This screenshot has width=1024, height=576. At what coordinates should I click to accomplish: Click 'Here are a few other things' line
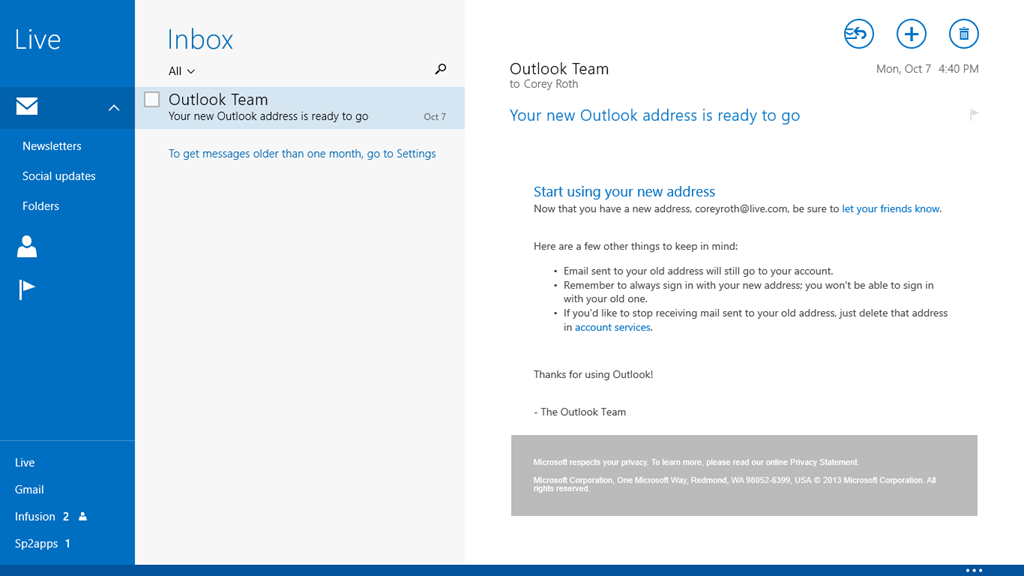635,246
